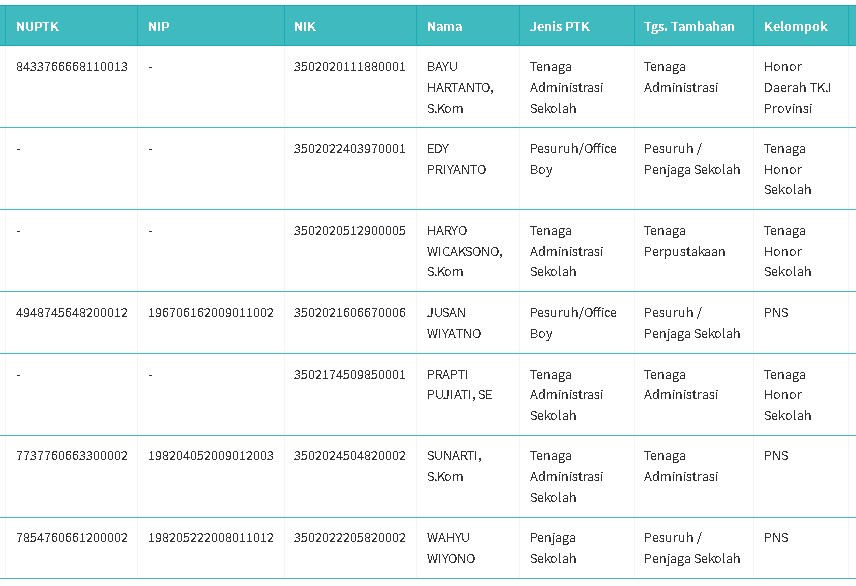Click the Kelompok column header
Screen dimensions: 856x586
(795, 26)
